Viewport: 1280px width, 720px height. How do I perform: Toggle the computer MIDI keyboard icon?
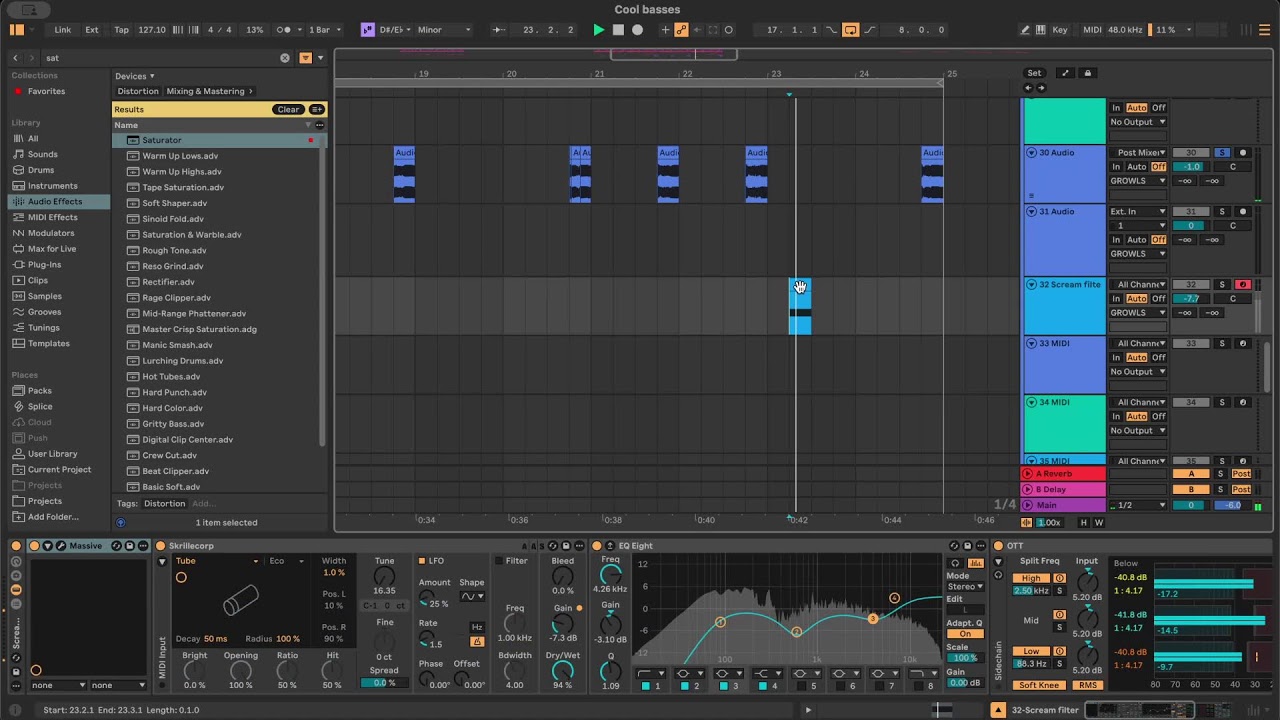[1041, 30]
